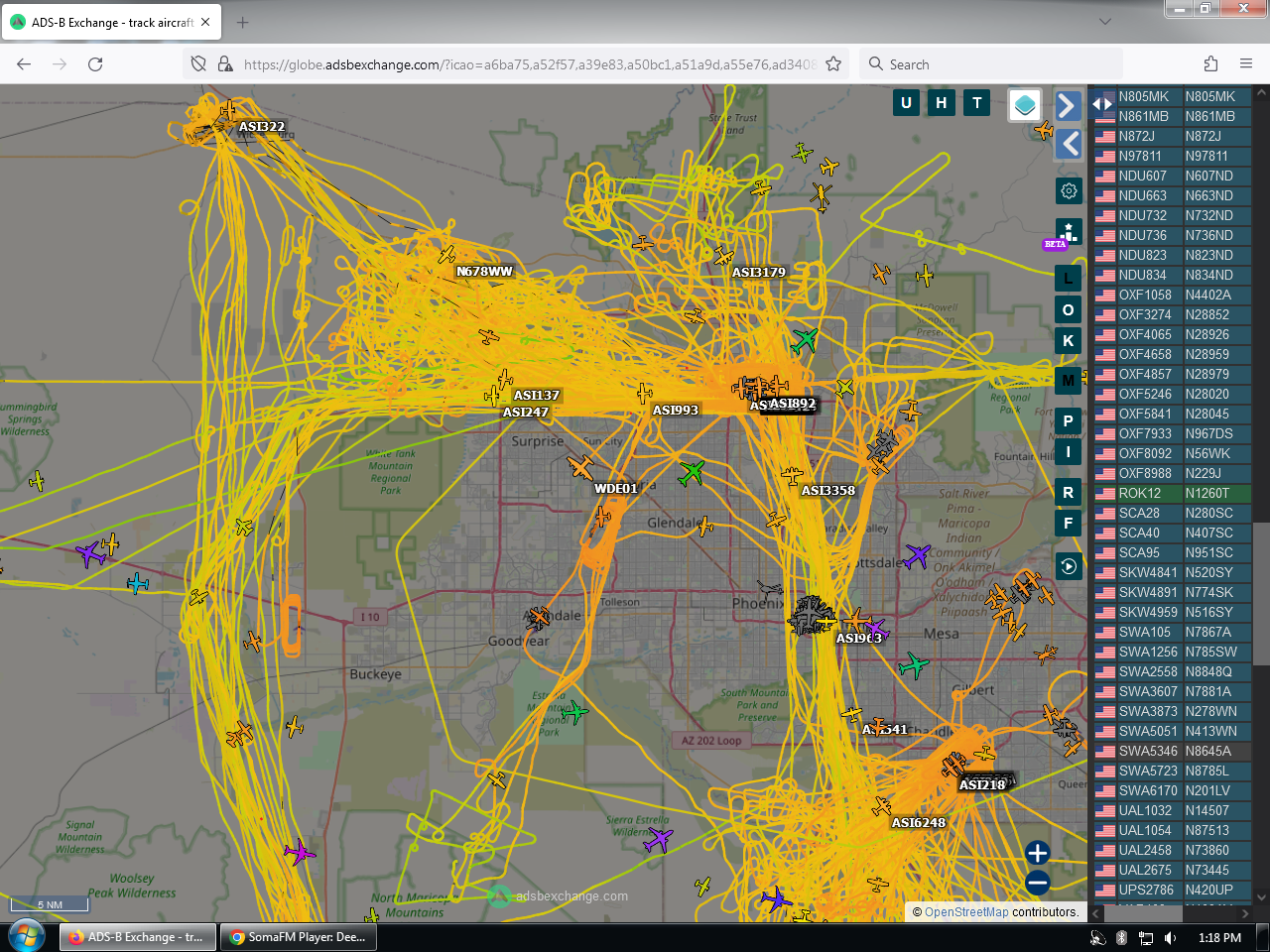This screenshot has width=1270, height=952.
Task: Select the SWA5346 row in aircraft list
Action: tap(1173, 751)
